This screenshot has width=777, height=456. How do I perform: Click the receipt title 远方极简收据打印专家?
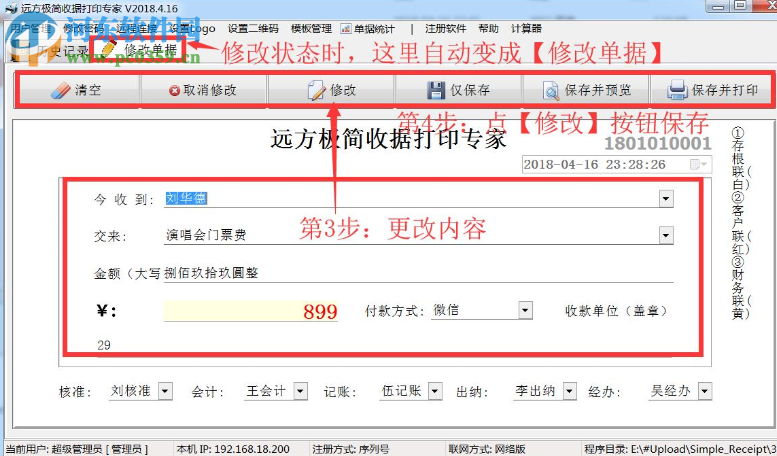pyautogui.click(x=388, y=138)
